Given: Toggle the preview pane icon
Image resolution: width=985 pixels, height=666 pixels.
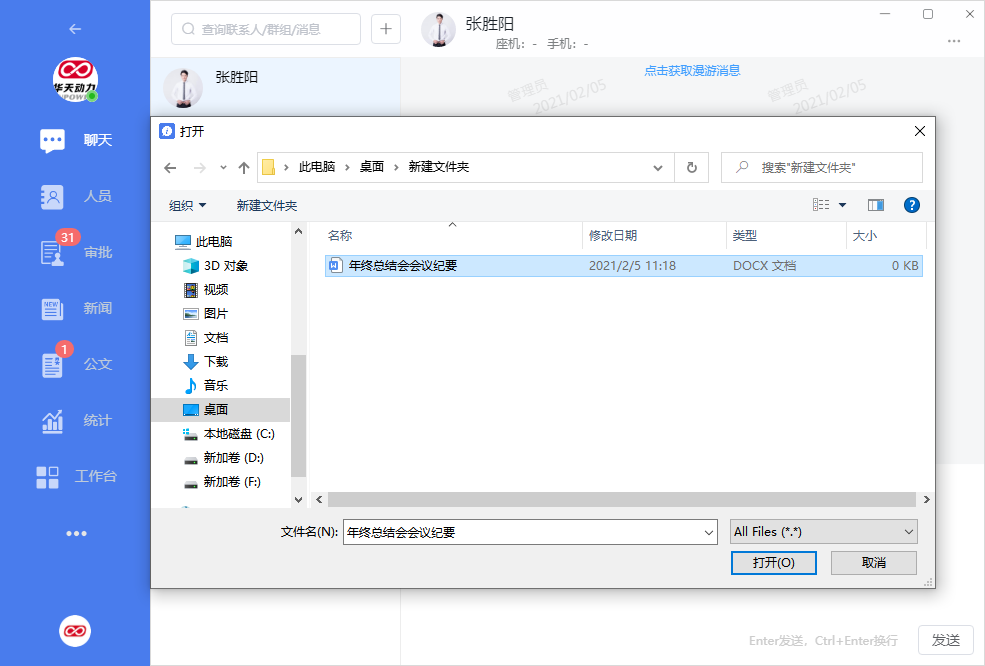Looking at the screenshot, I should (x=875, y=205).
